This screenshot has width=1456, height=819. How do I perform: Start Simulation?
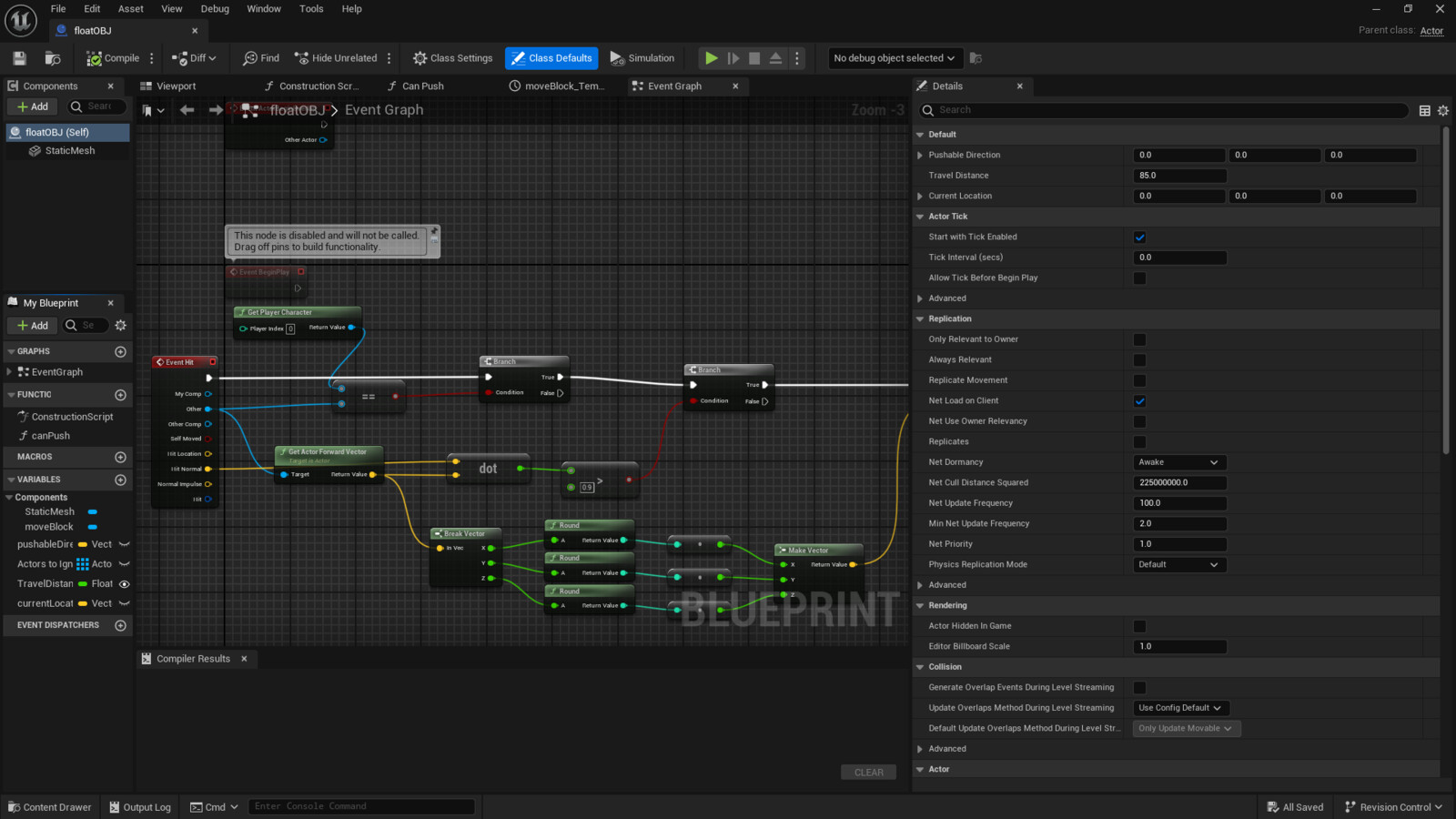coord(642,58)
